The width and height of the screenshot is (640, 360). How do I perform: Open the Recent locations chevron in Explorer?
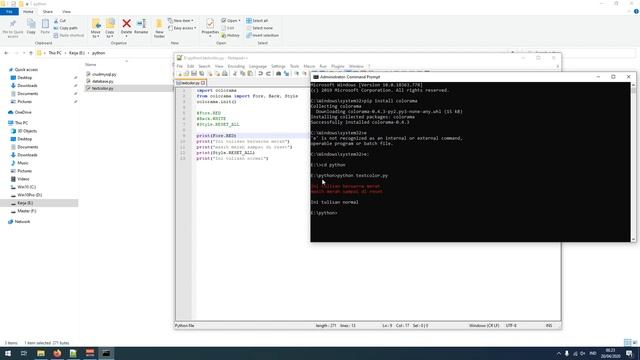point(24,53)
